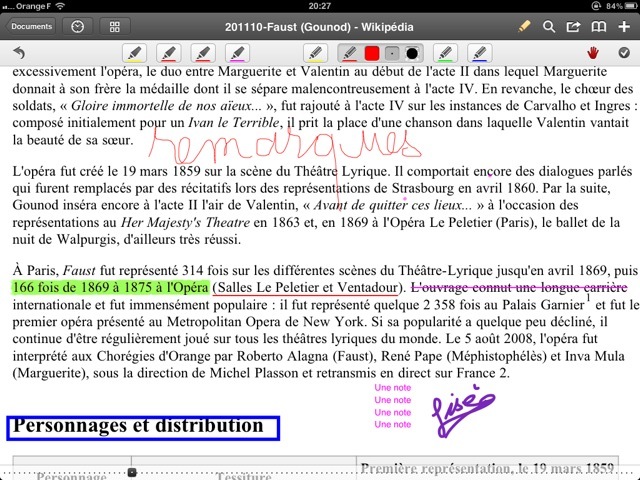Open the share/export icon

coord(575,27)
